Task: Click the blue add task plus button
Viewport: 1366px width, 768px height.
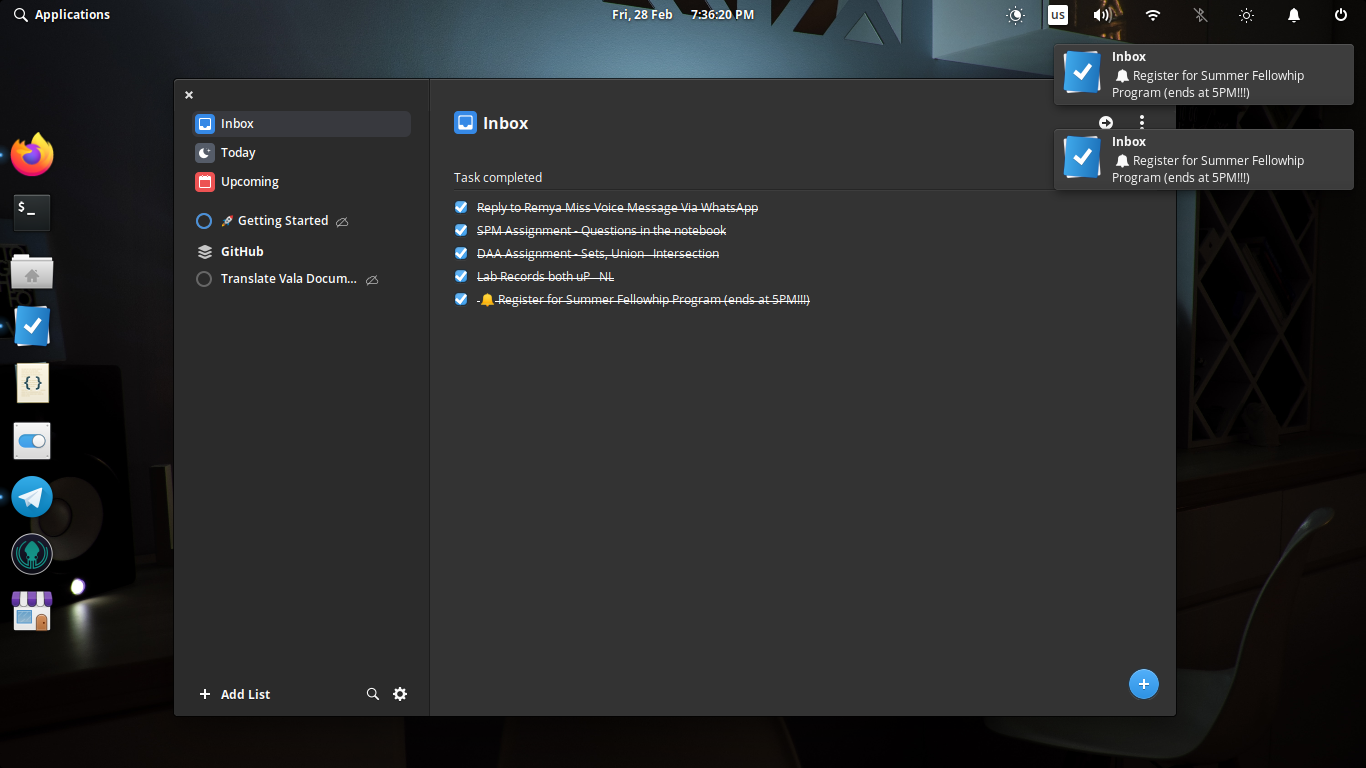Action: (1143, 684)
